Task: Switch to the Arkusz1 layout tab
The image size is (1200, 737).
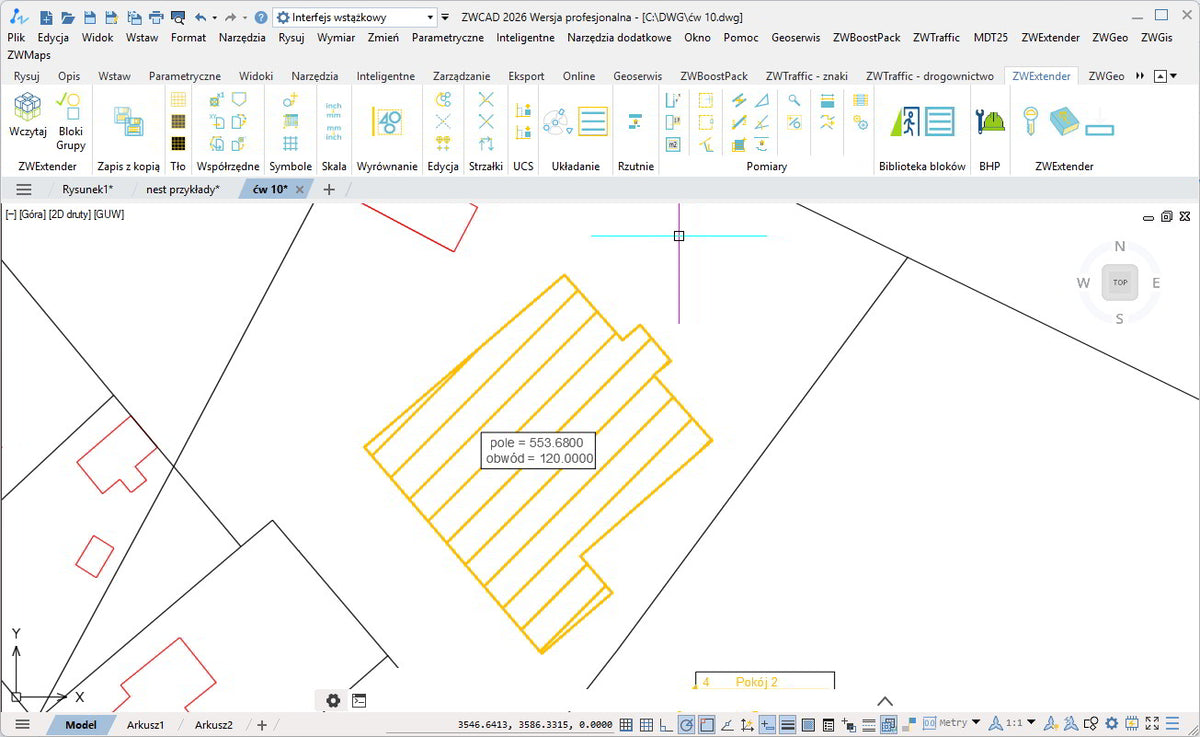Action: tap(146, 725)
